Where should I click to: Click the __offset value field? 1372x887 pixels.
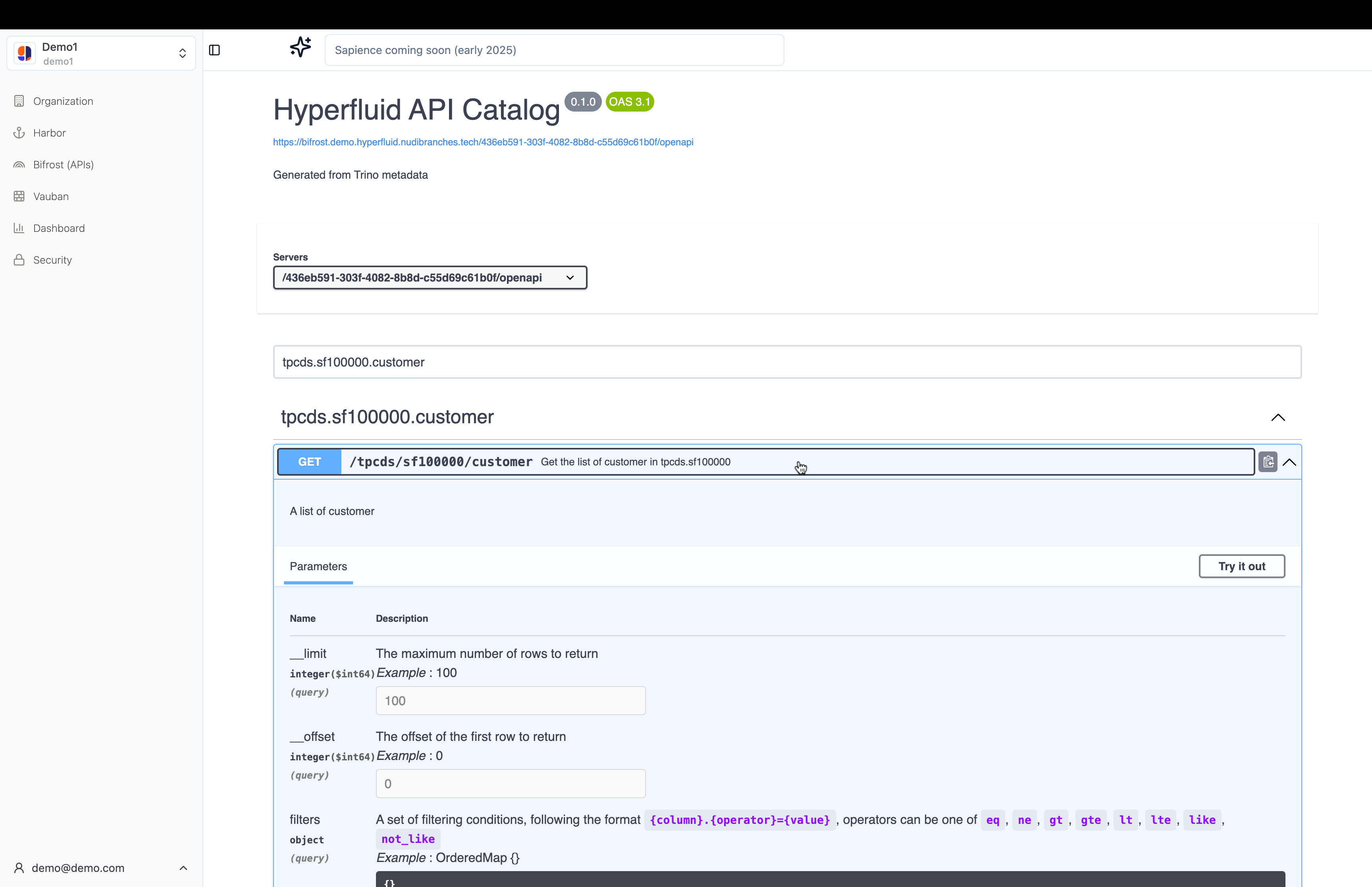click(x=511, y=783)
